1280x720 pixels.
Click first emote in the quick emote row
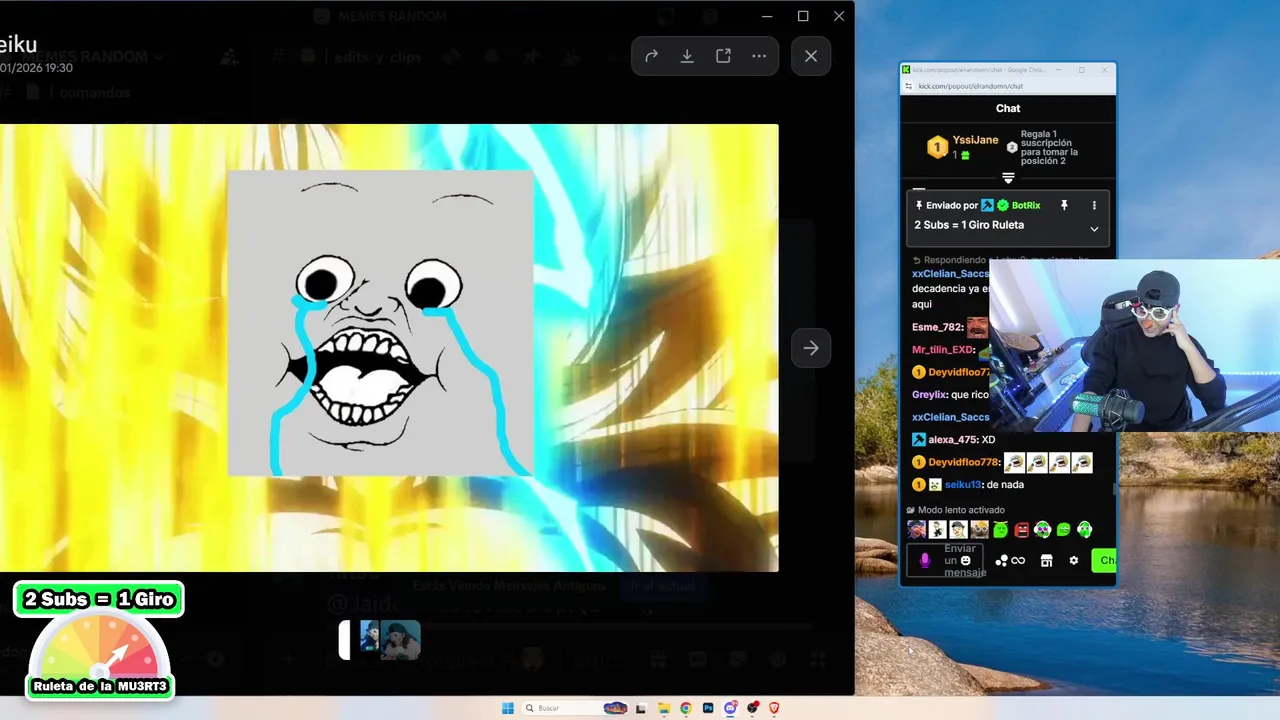coord(916,529)
